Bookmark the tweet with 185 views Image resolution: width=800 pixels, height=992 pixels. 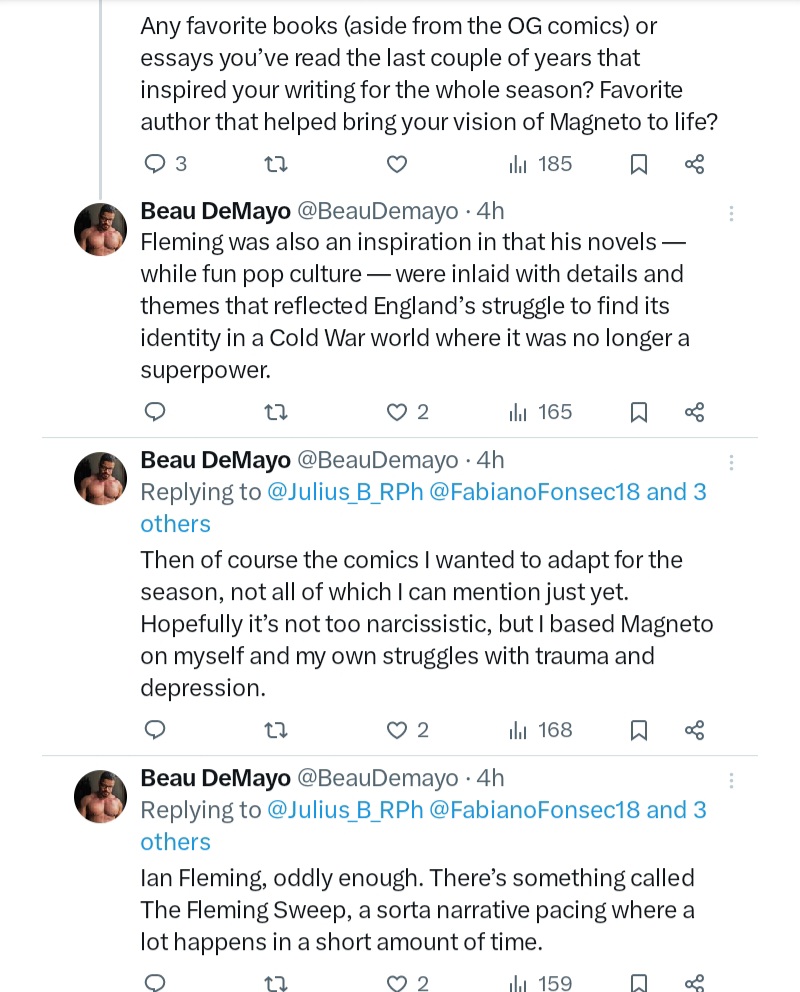639,164
